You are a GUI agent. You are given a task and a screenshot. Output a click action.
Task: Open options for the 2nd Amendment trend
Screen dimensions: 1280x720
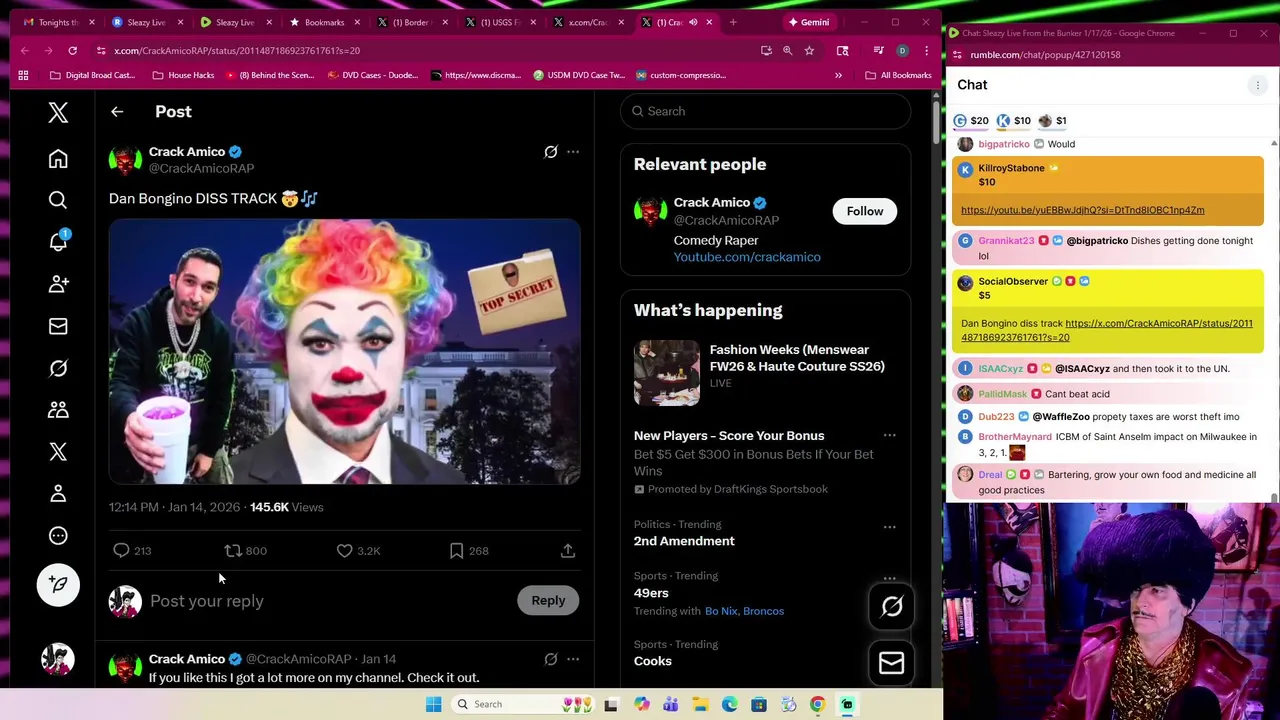click(889, 526)
